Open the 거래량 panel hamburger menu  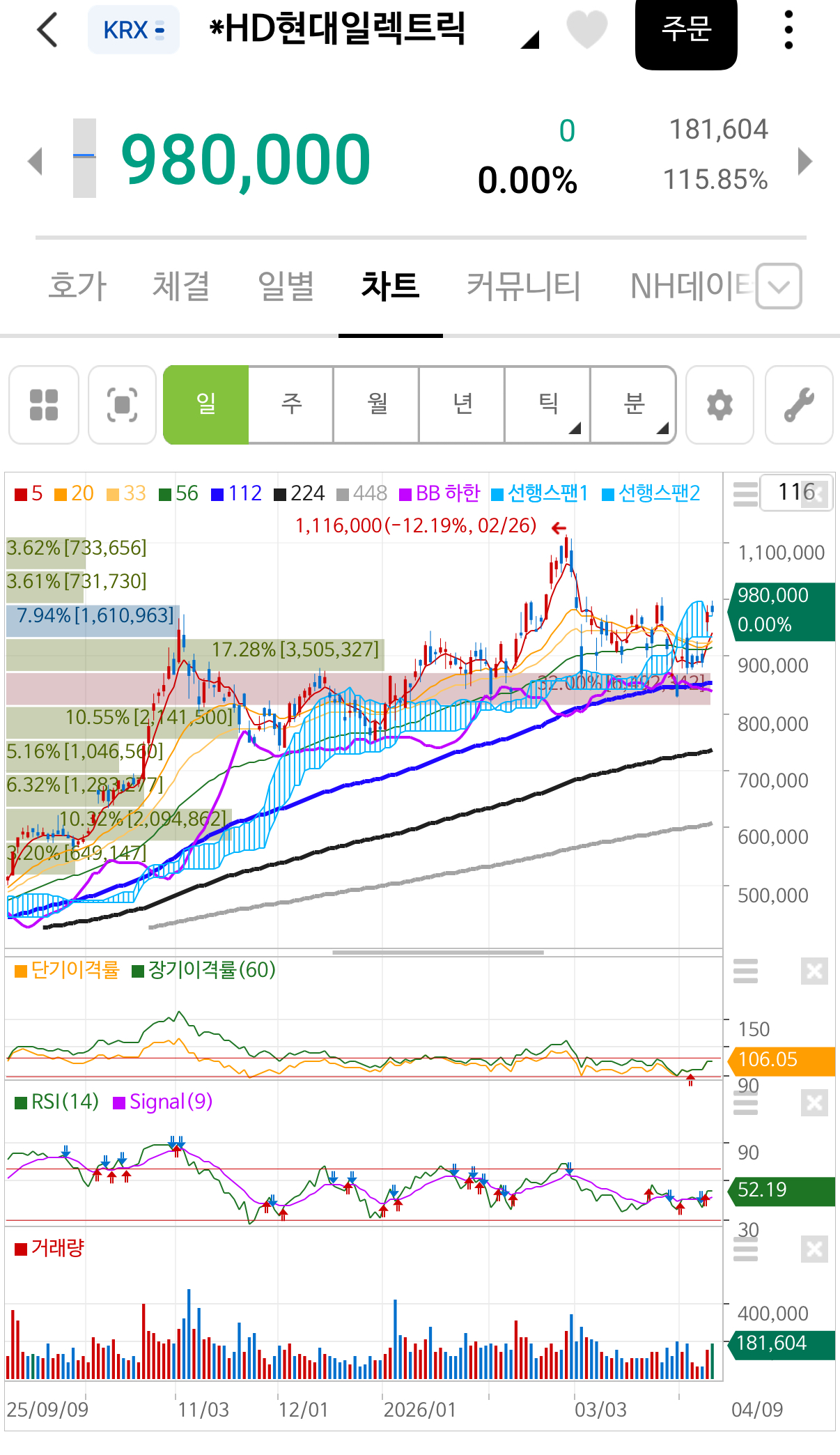[745, 1249]
